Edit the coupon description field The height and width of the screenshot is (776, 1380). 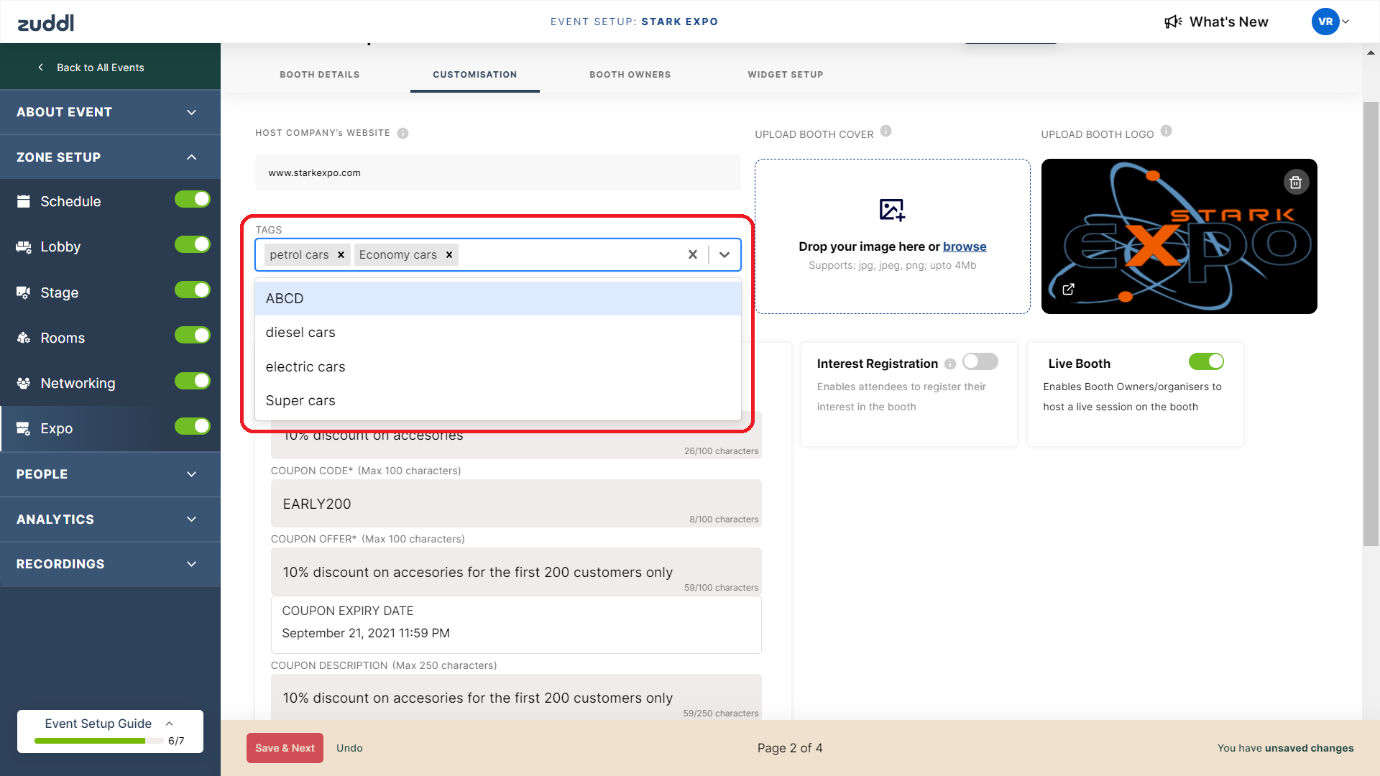pos(516,697)
